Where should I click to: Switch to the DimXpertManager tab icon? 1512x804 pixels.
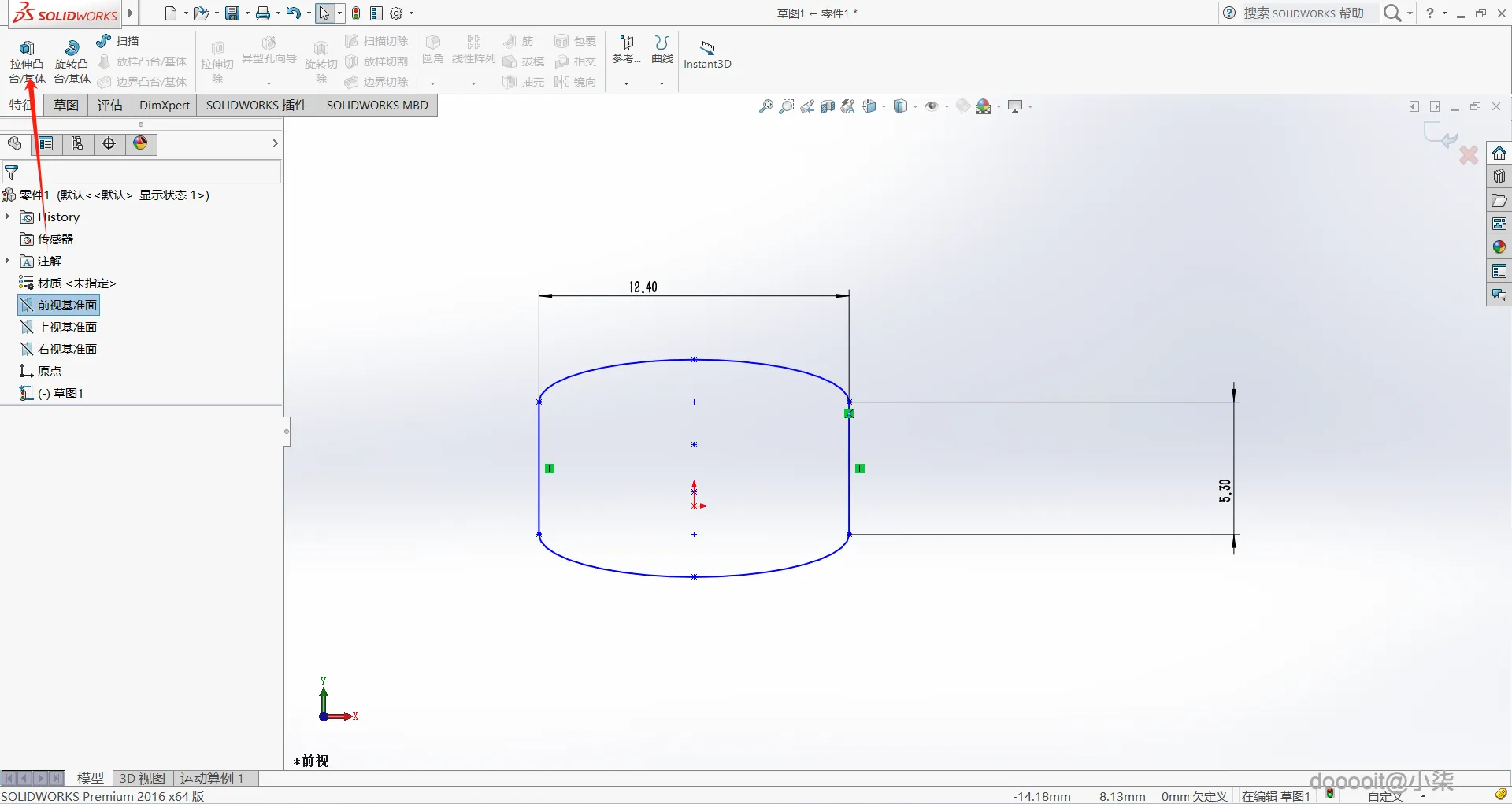tap(109, 143)
